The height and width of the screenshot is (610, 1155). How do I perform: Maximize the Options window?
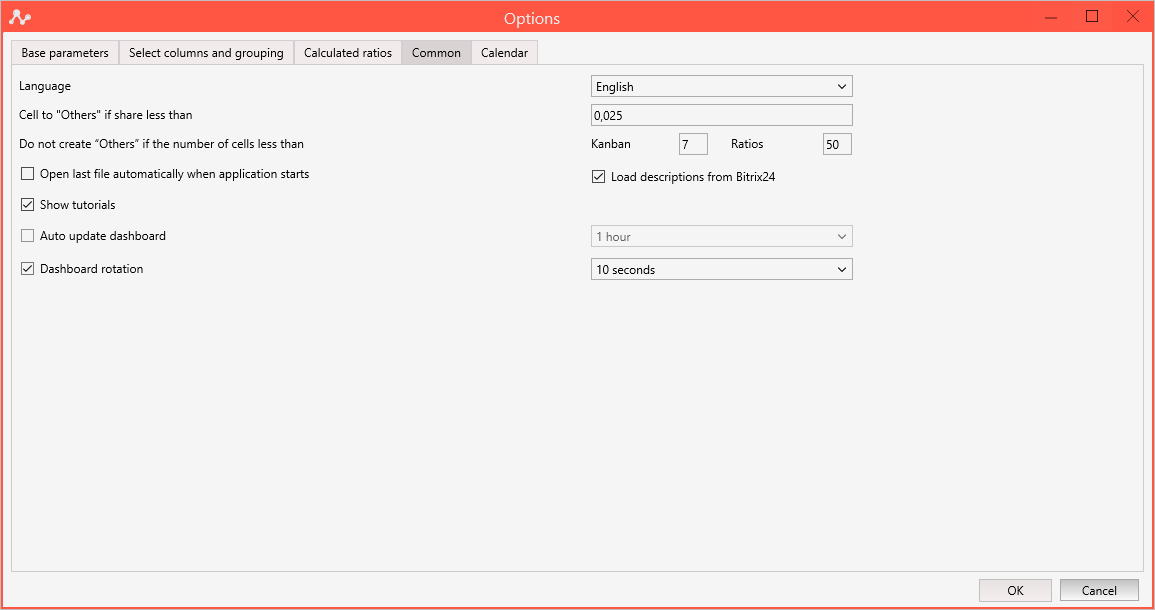pos(1092,17)
